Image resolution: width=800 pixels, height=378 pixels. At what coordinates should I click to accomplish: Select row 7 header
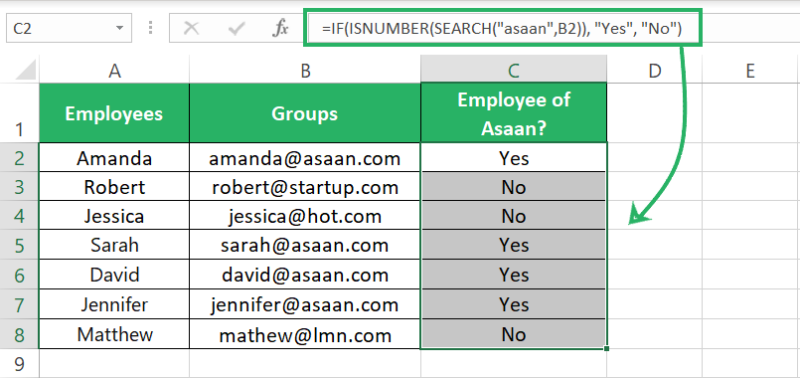point(19,305)
